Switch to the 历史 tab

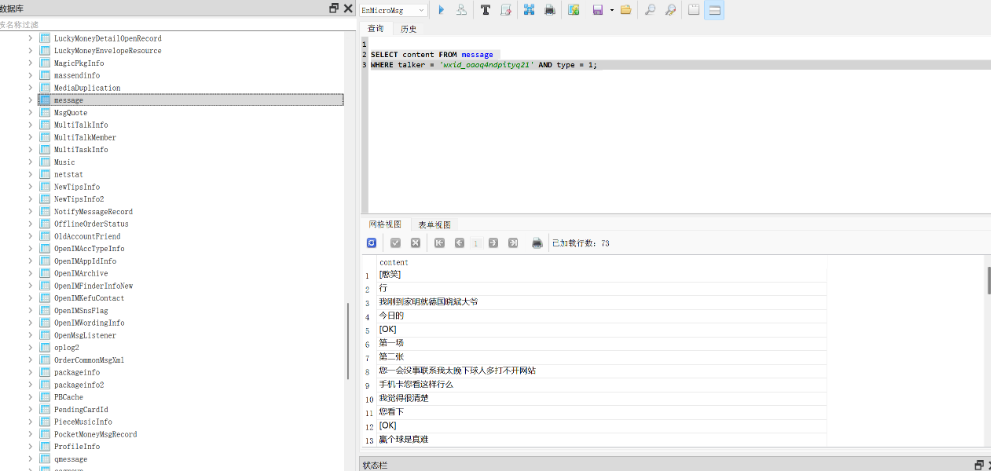[x=409, y=29]
